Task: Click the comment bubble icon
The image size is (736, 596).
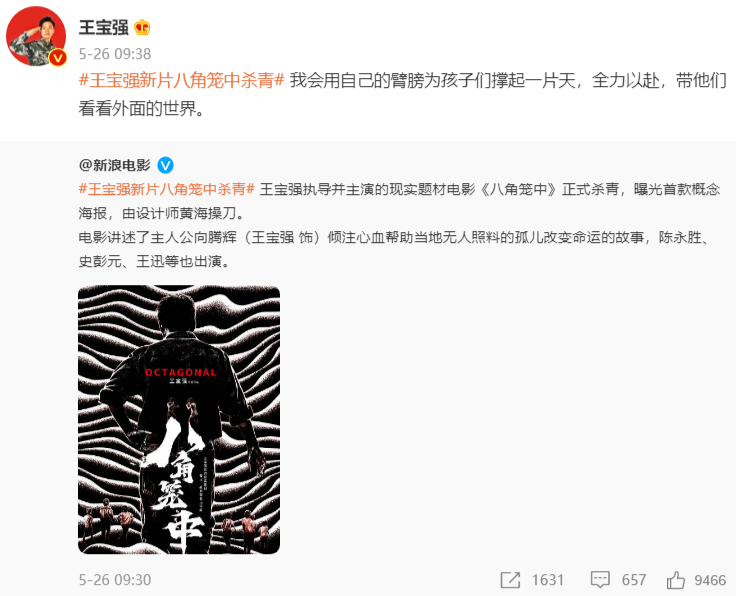Action: [600, 580]
